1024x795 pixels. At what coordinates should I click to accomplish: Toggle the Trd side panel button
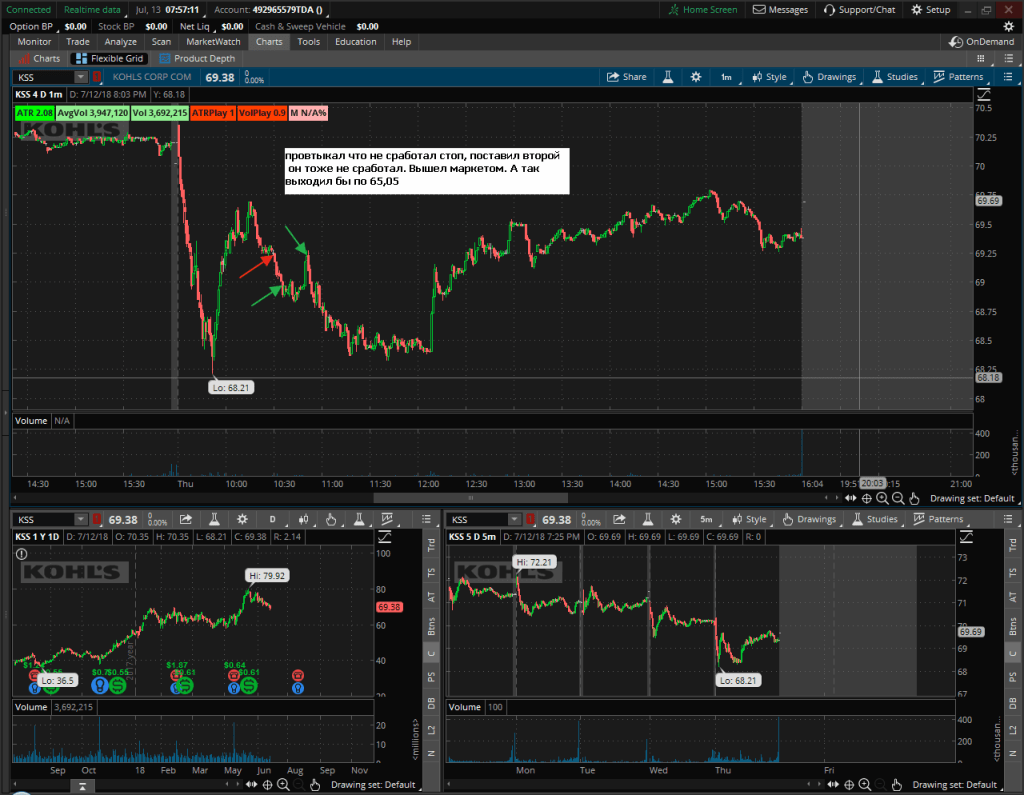point(1013,545)
